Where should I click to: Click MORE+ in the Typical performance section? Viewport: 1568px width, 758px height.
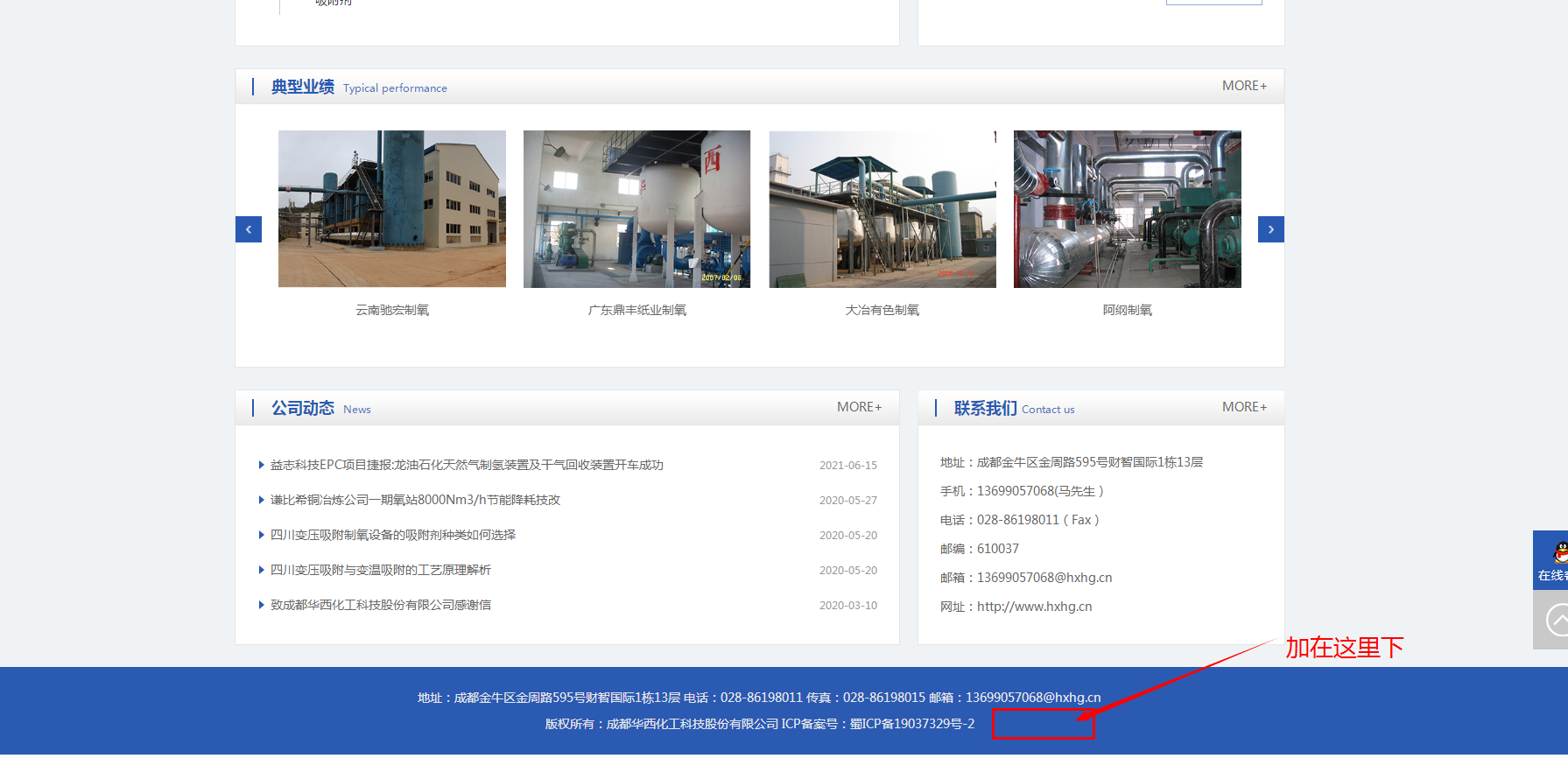pos(1243,86)
